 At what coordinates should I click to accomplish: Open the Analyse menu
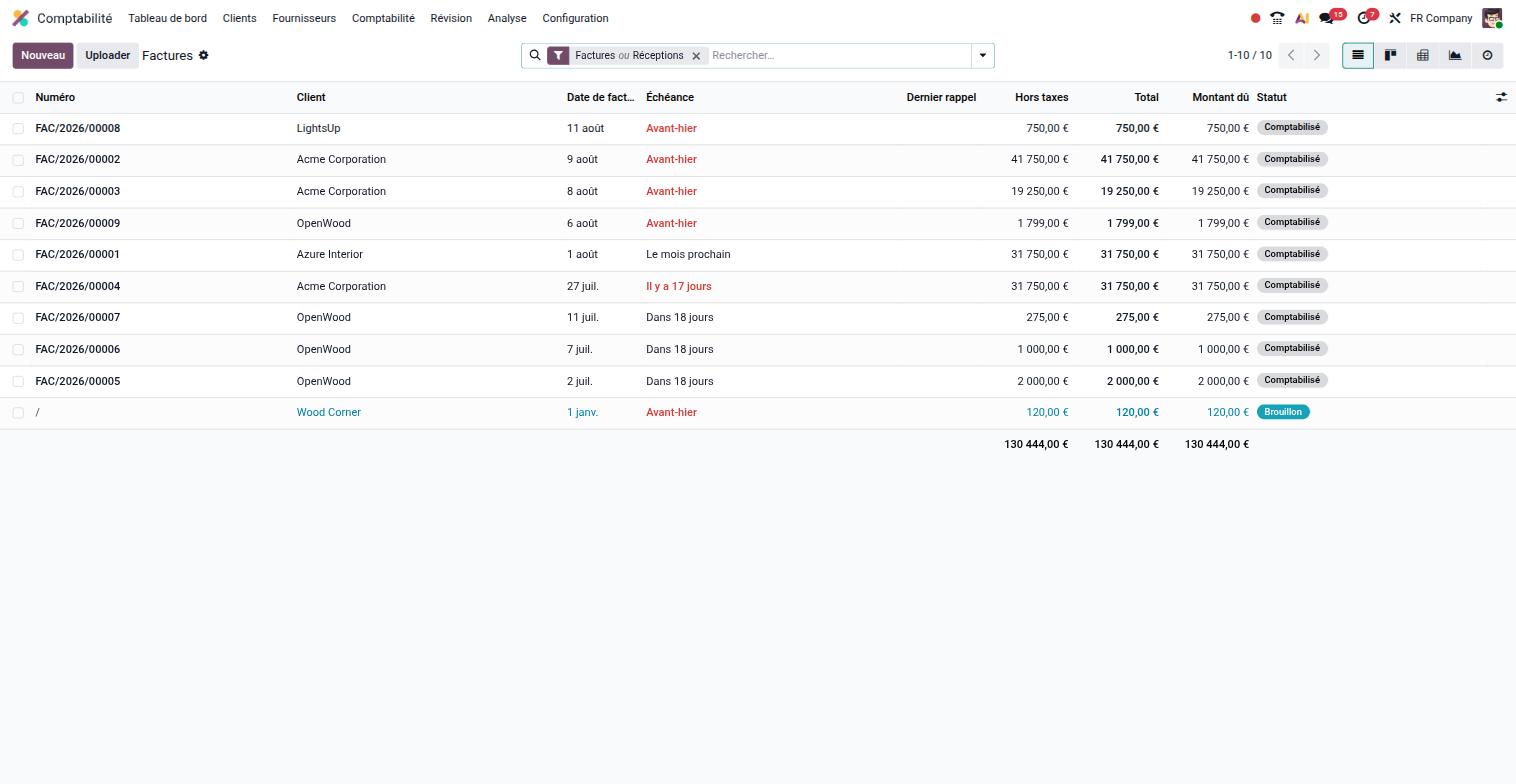tap(507, 18)
